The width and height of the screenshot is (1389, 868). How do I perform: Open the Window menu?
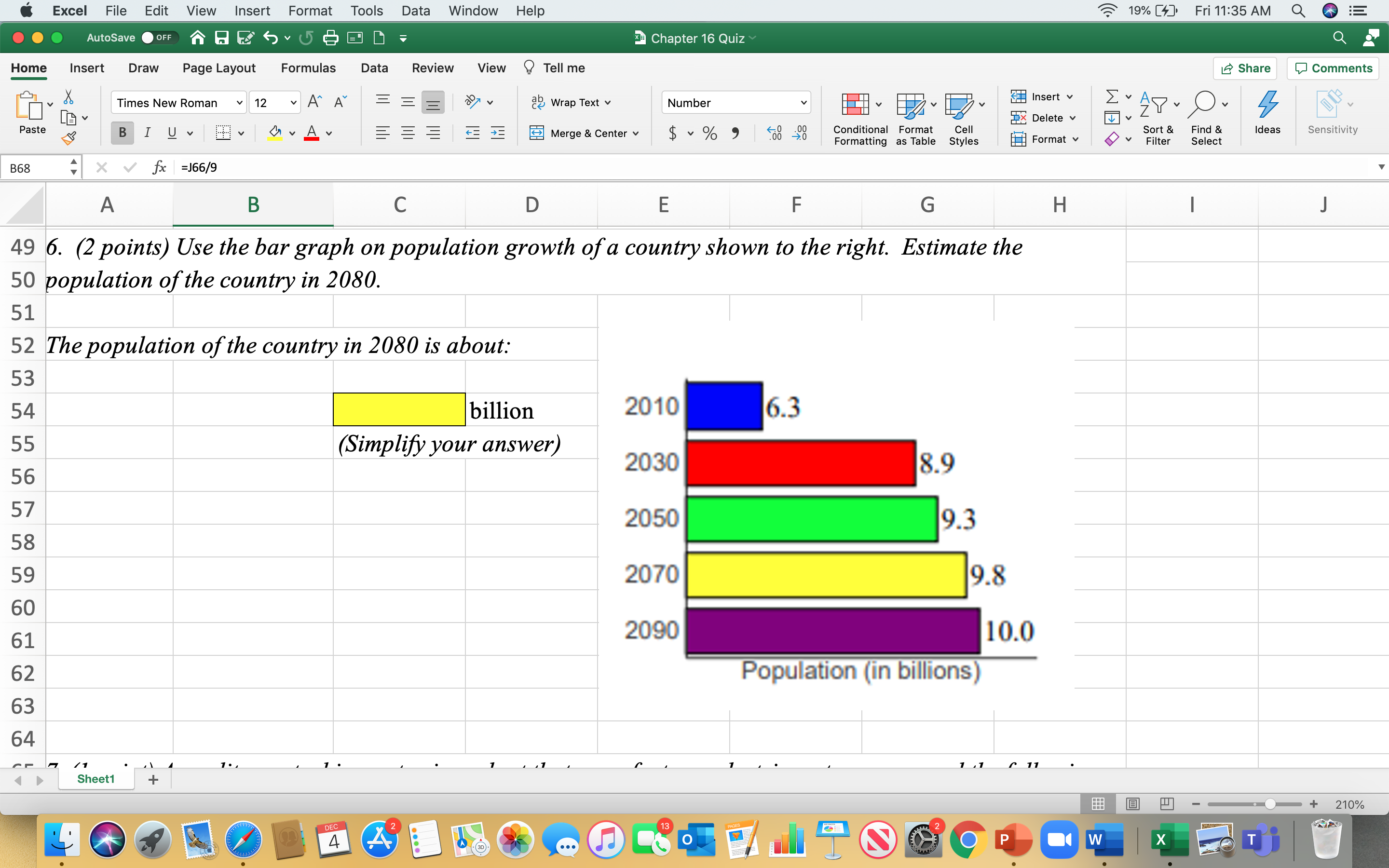point(472,10)
